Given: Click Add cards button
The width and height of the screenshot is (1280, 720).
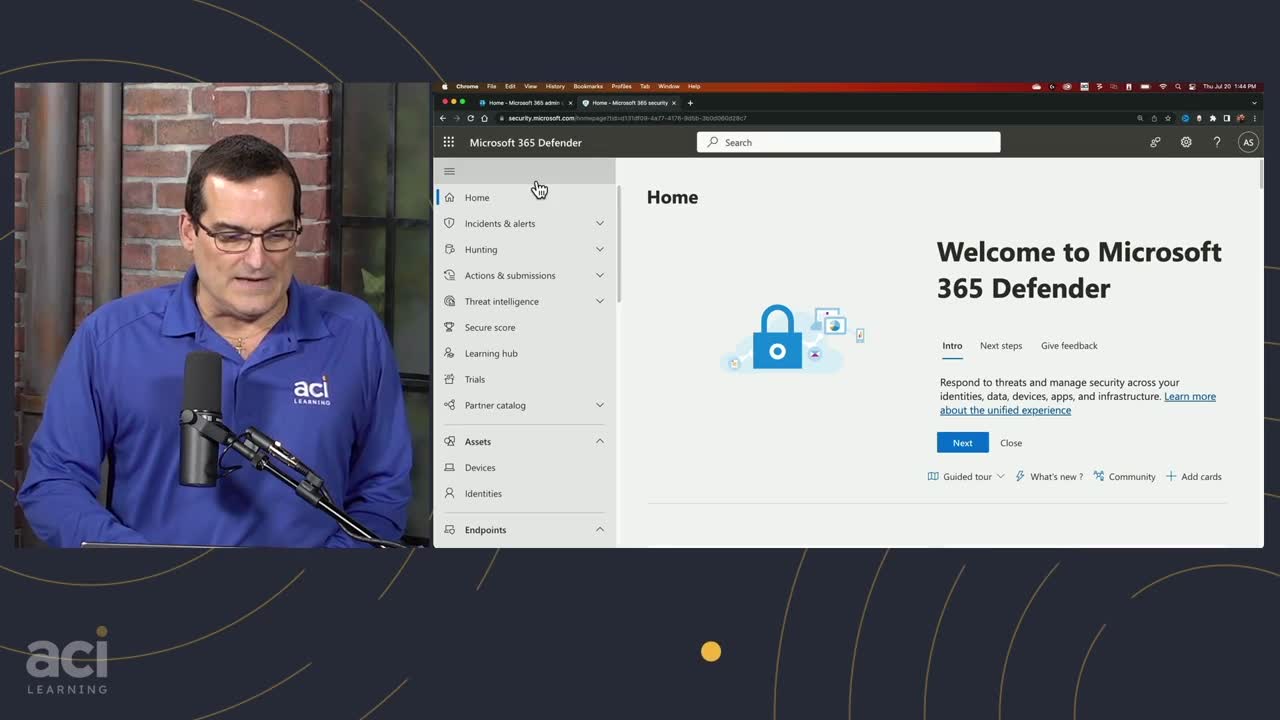Looking at the screenshot, I should tap(1194, 477).
